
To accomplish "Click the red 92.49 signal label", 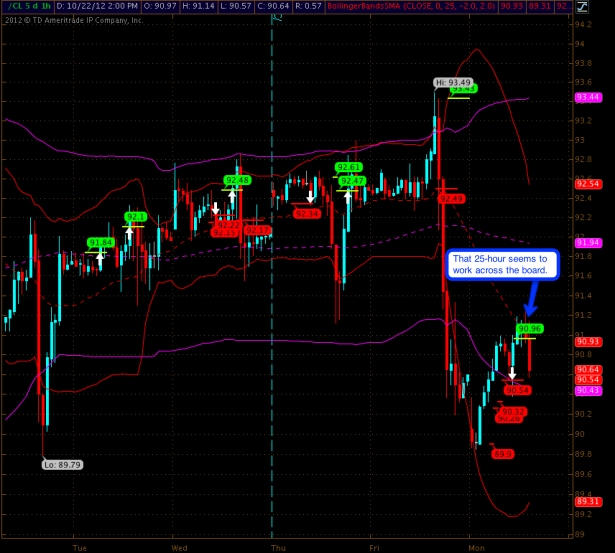I will (452, 199).
